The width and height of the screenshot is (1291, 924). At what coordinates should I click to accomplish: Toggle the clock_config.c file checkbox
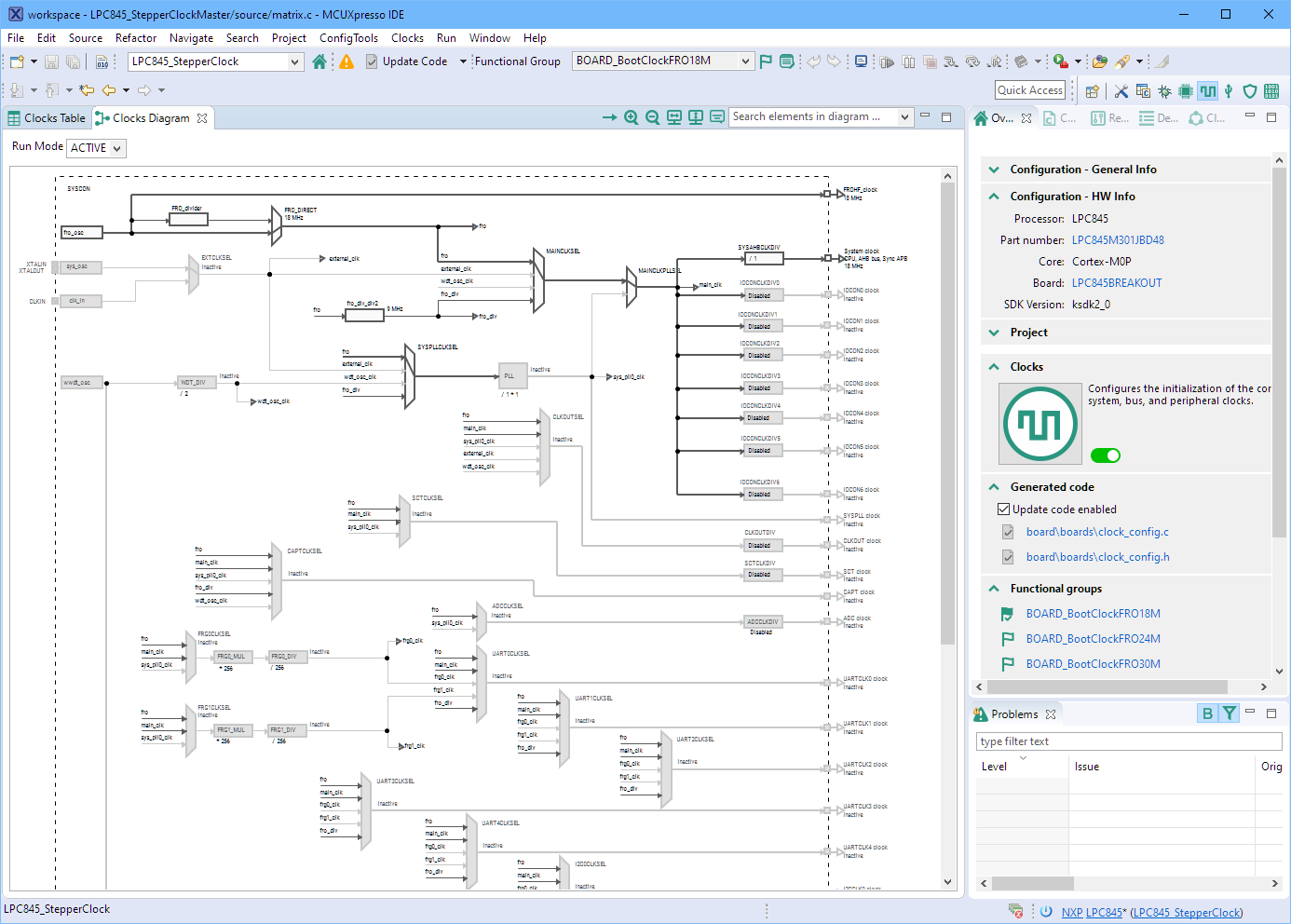(1008, 532)
